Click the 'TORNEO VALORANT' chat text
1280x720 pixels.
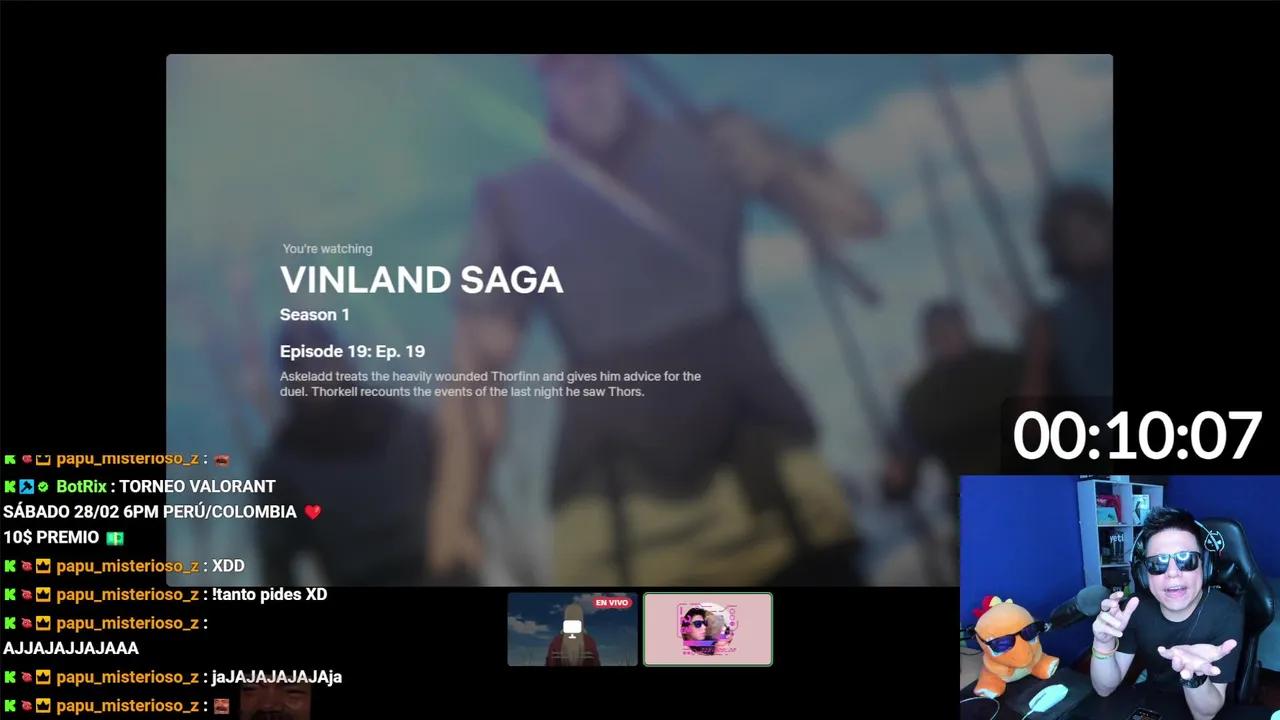click(x=197, y=487)
